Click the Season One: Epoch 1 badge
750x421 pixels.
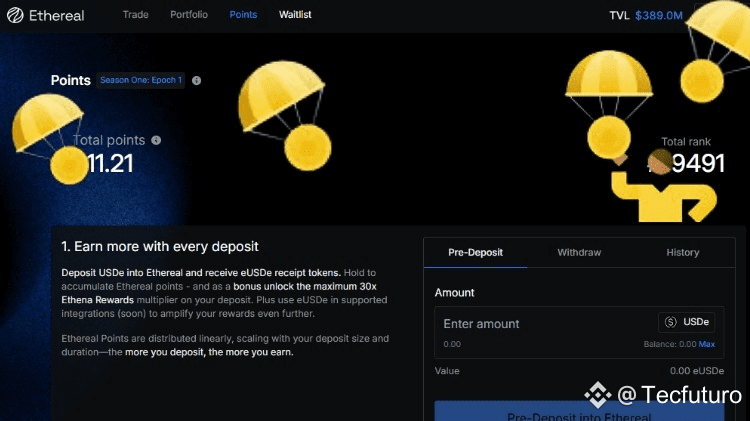point(141,80)
